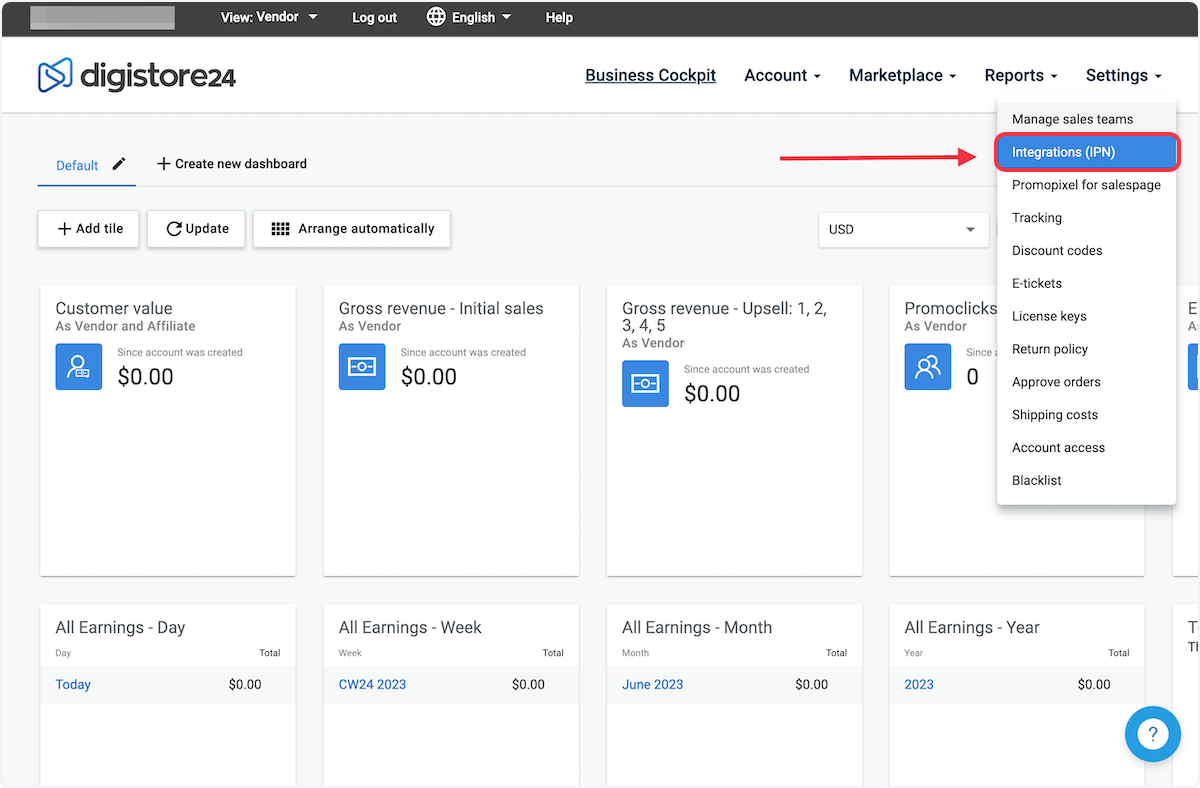Select Promopixel for salespage
Viewport: 1200px width, 788px height.
[1086, 185]
